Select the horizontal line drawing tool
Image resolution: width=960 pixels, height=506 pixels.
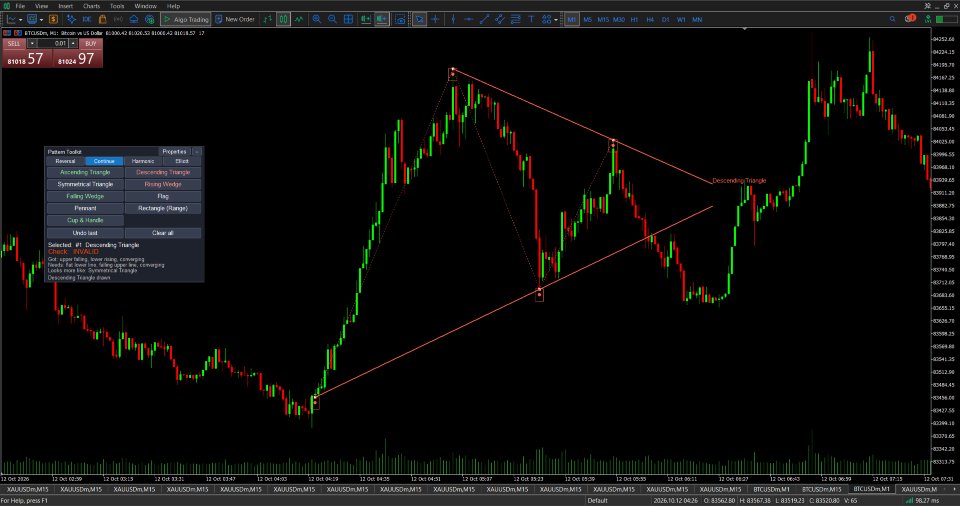[469, 20]
